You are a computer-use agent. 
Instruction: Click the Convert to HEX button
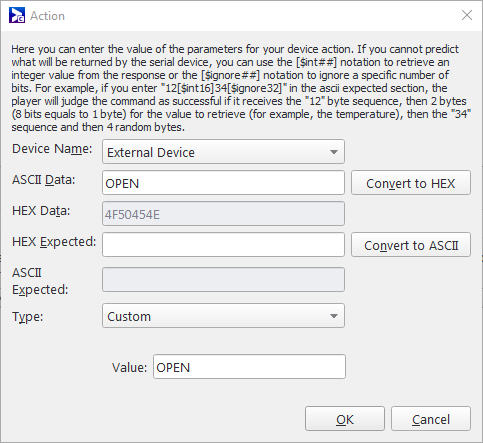tap(411, 183)
